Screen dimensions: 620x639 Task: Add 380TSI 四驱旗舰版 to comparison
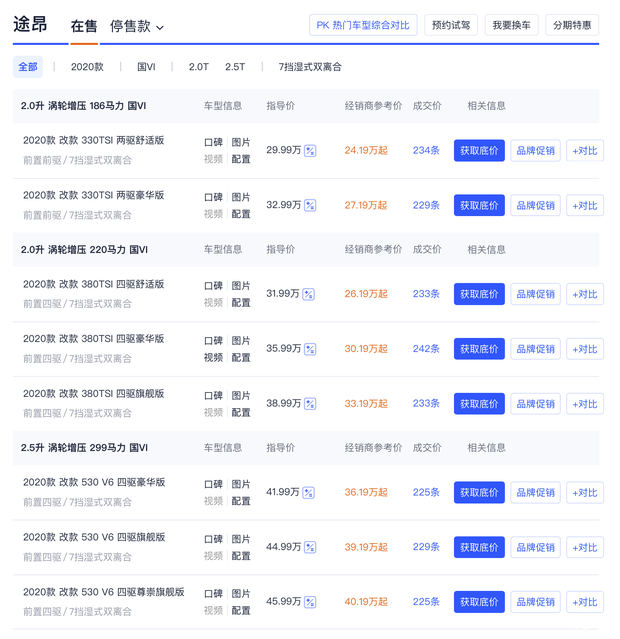[585, 404]
